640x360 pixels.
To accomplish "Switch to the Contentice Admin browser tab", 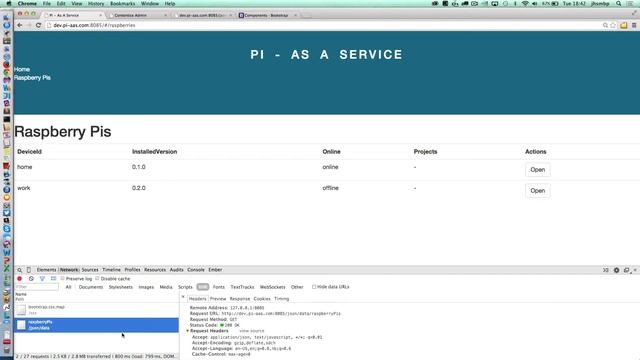I will pos(137,15).
